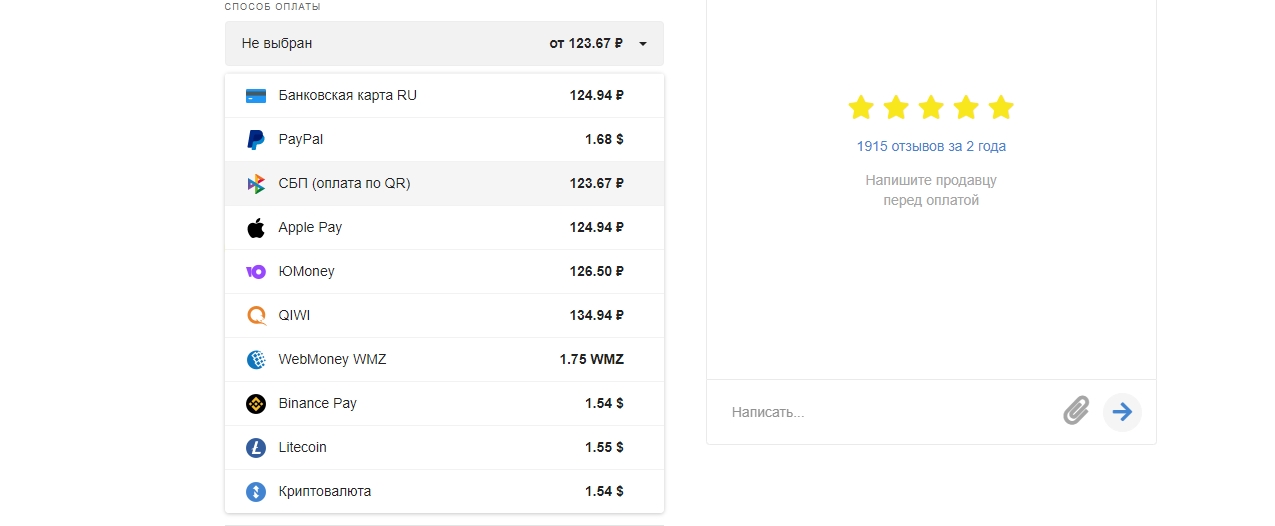Click the СБП colorful triangle icon
The width and height of the screenshot is (1275, 526).
(x=256, y=184)
